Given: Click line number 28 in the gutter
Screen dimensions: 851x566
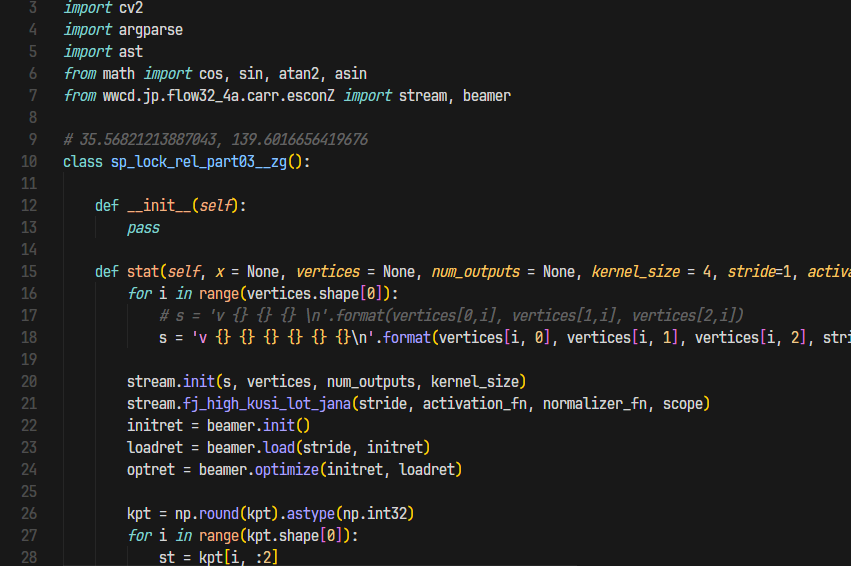Looking at the screenshot, I should [x=28, y=557].
